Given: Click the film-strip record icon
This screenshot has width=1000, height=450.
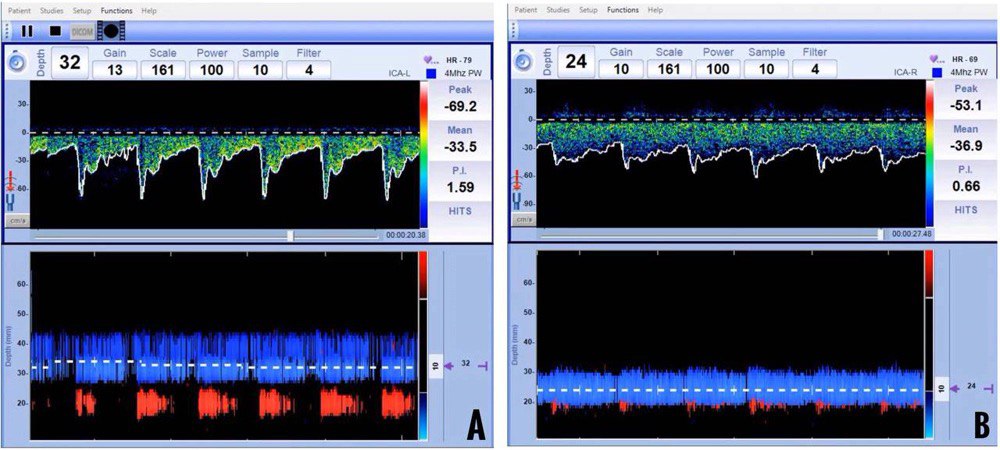Looking at the screenshot, I should pyautogui.click(x=112, y=31).
